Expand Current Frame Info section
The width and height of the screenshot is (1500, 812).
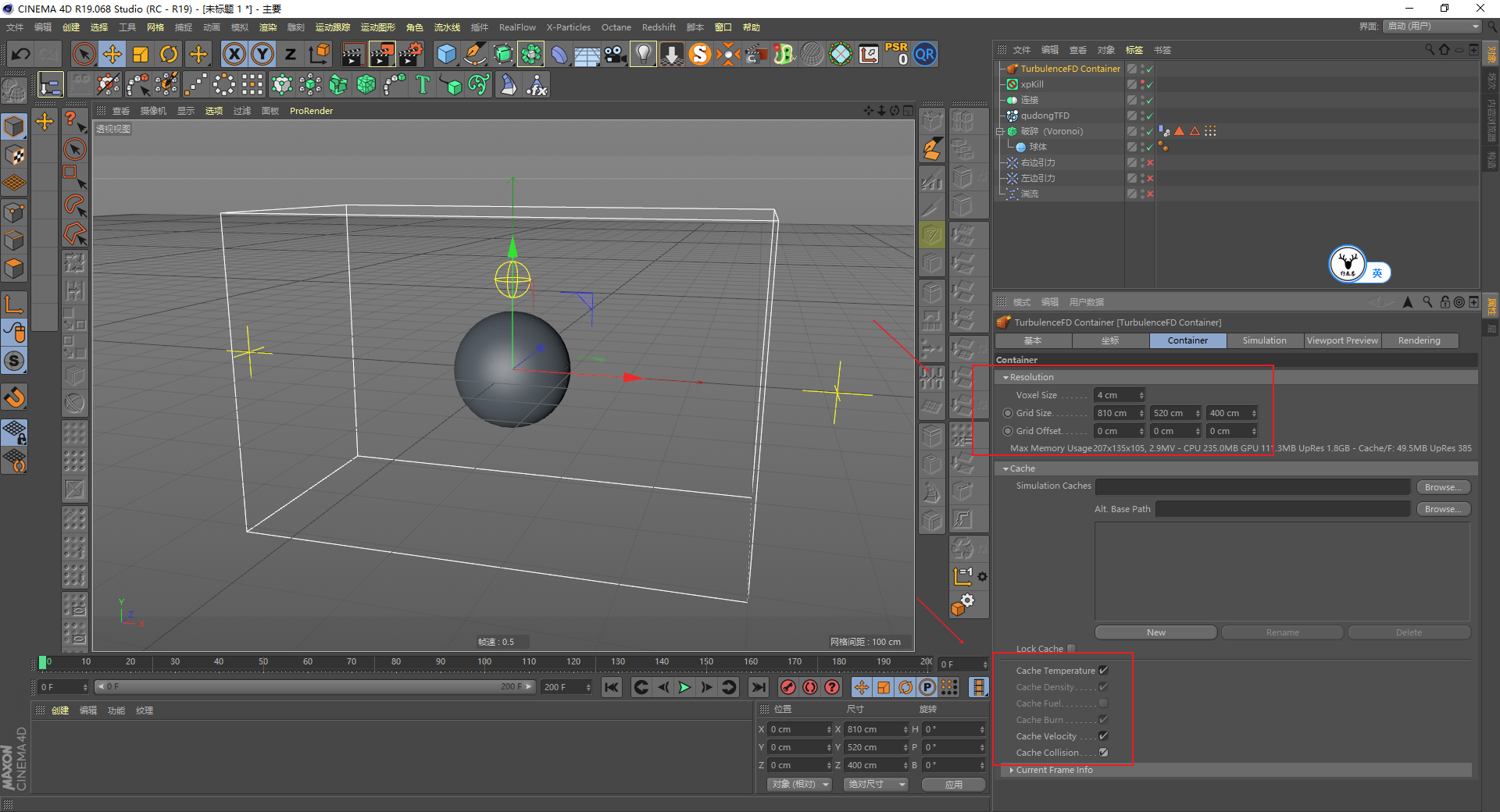coord(1012,770)
